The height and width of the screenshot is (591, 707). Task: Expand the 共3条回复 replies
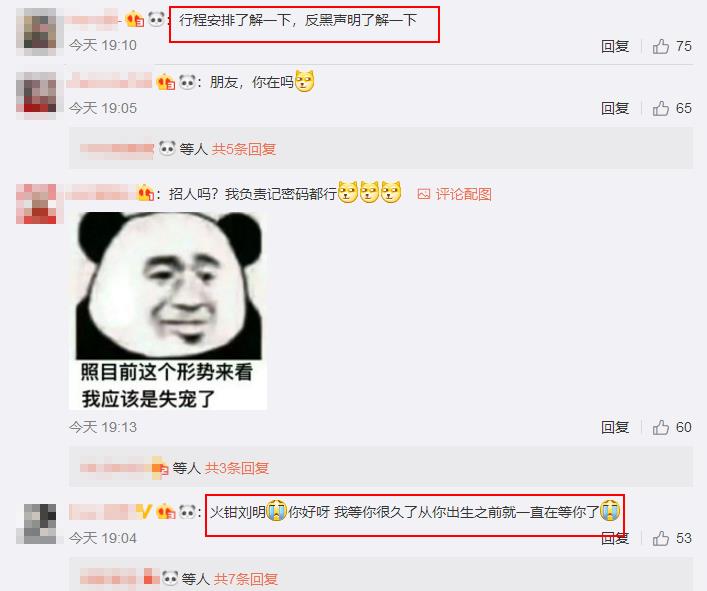pyautogui.click(x=237, y=468)
